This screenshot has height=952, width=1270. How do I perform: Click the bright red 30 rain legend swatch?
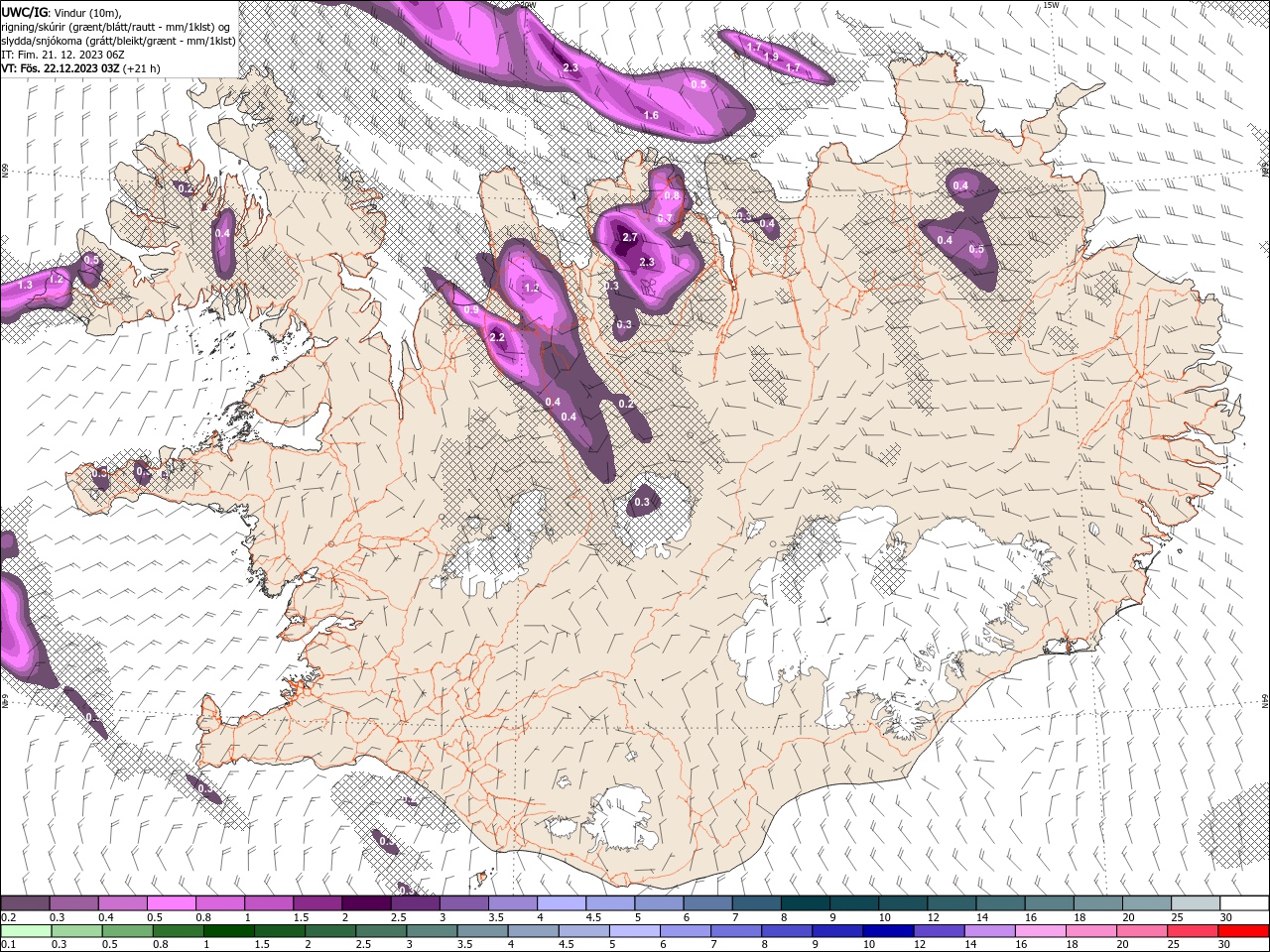(x=1244, y=931)
